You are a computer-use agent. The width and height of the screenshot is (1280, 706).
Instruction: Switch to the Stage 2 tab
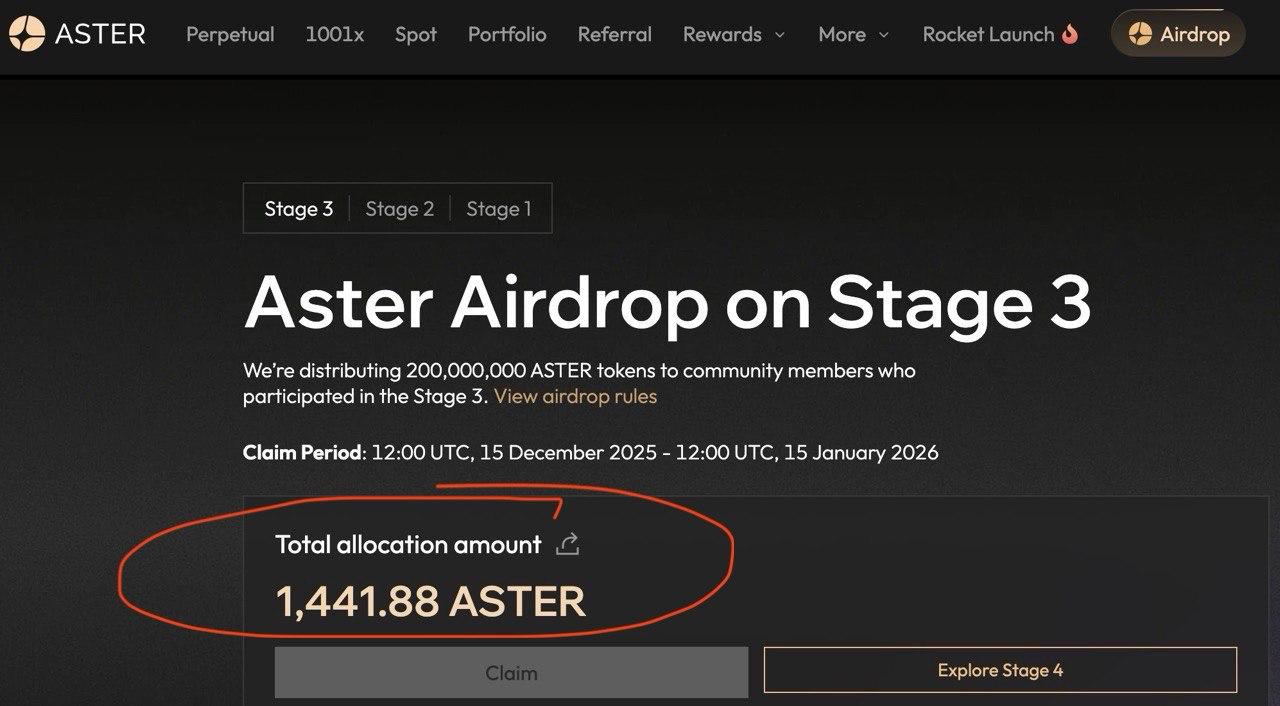(x=399, y=209)
